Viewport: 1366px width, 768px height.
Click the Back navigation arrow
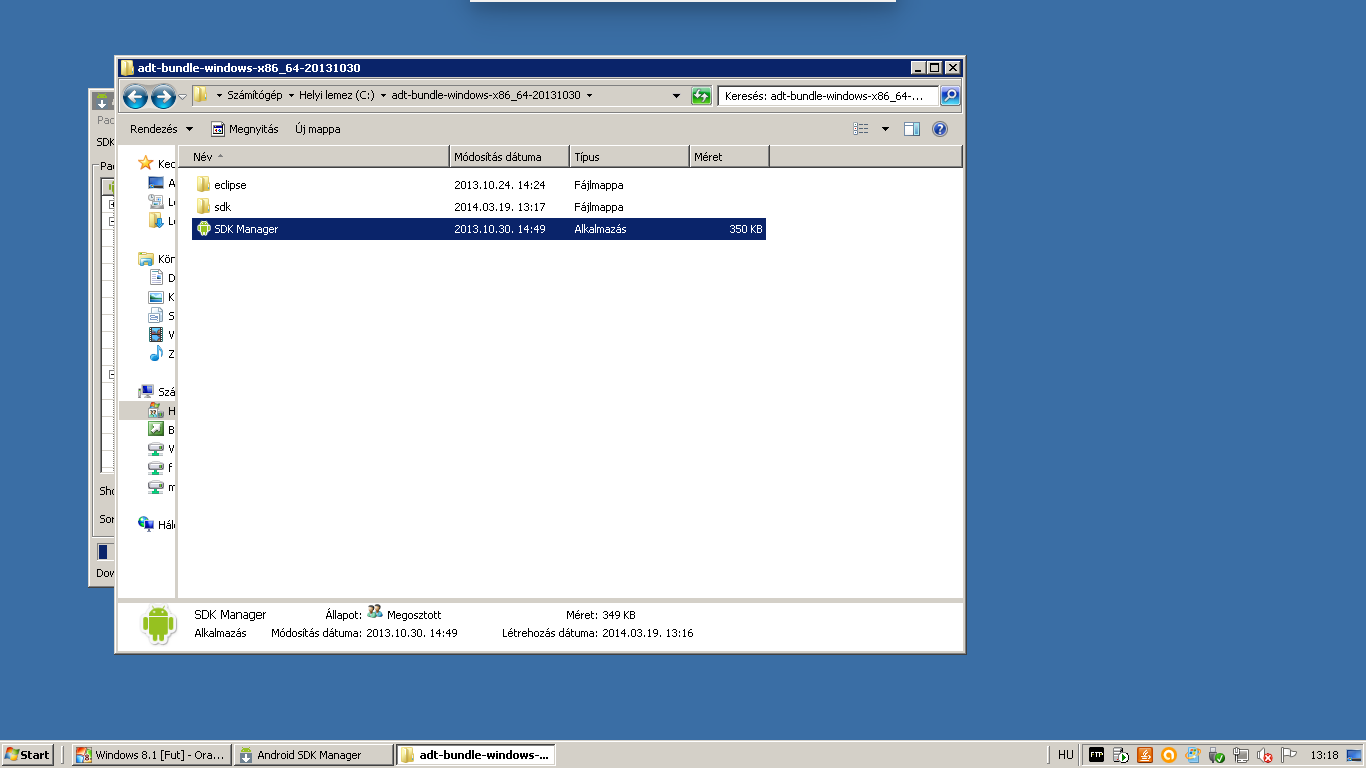pyautogui.click(x=135, y=96)
